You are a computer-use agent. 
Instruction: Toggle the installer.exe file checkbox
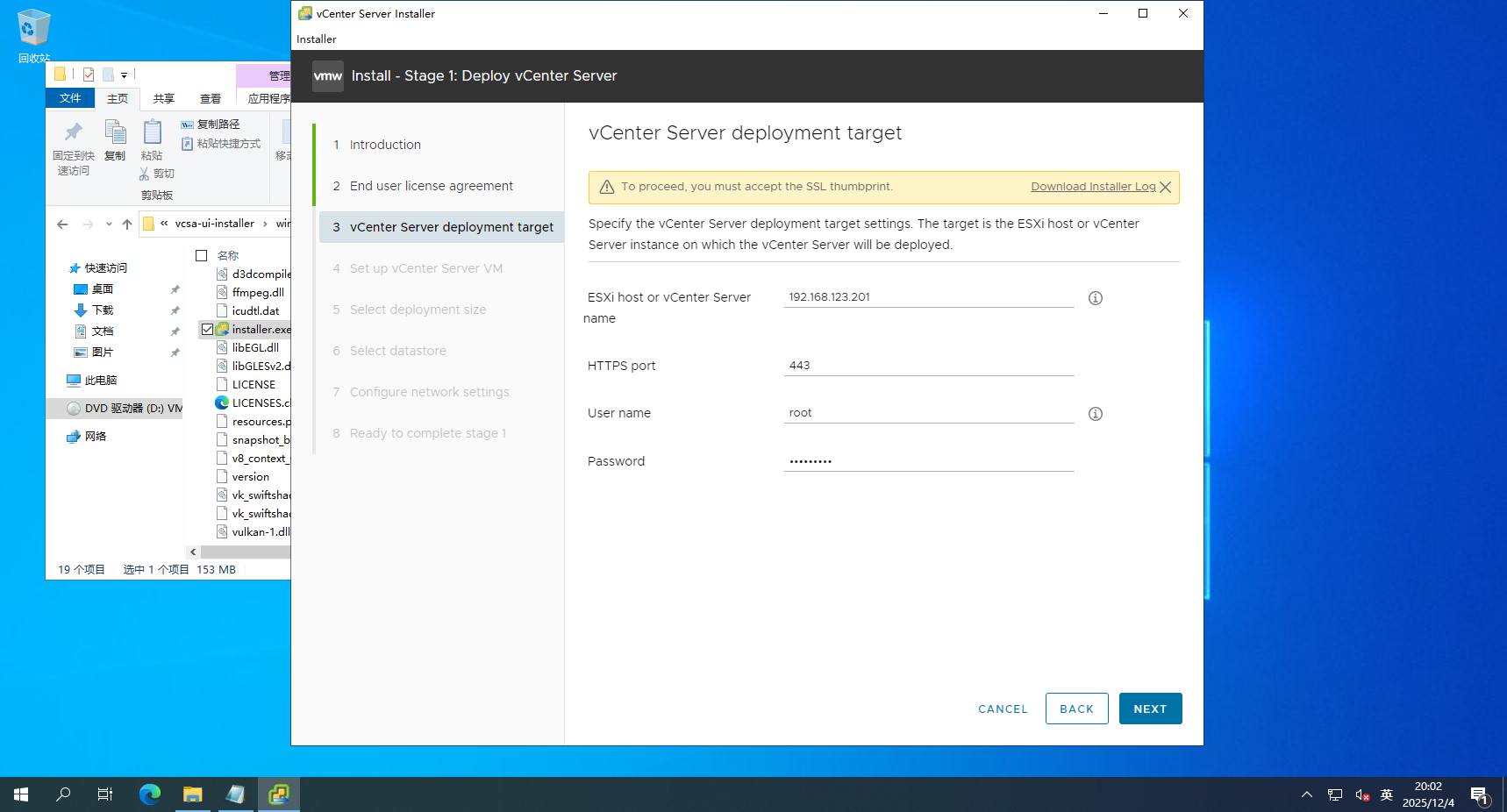pos(207,330)
